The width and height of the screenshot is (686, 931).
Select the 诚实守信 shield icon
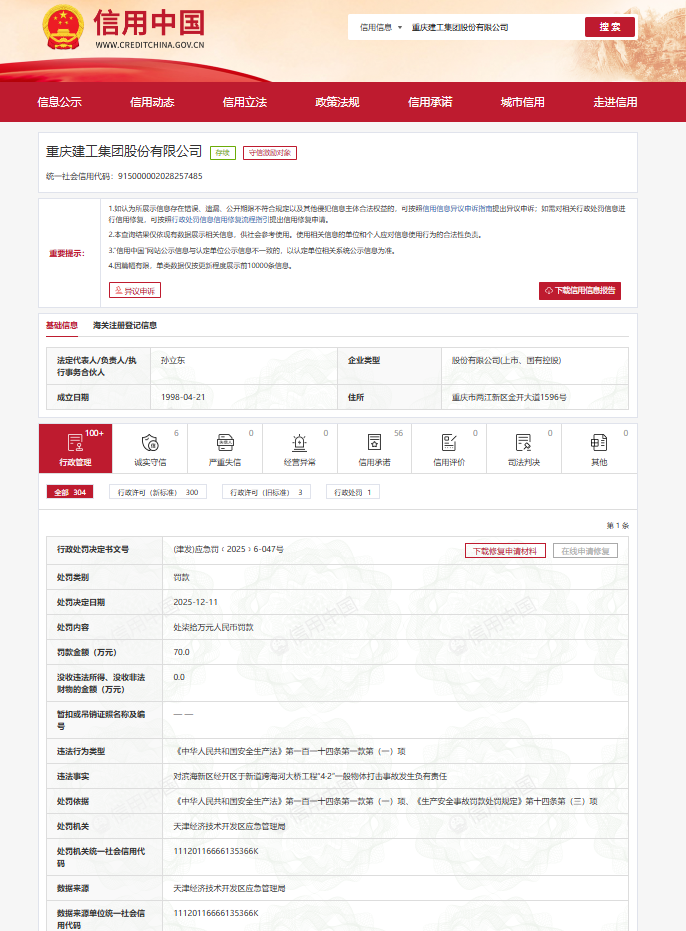click(150, 443)
